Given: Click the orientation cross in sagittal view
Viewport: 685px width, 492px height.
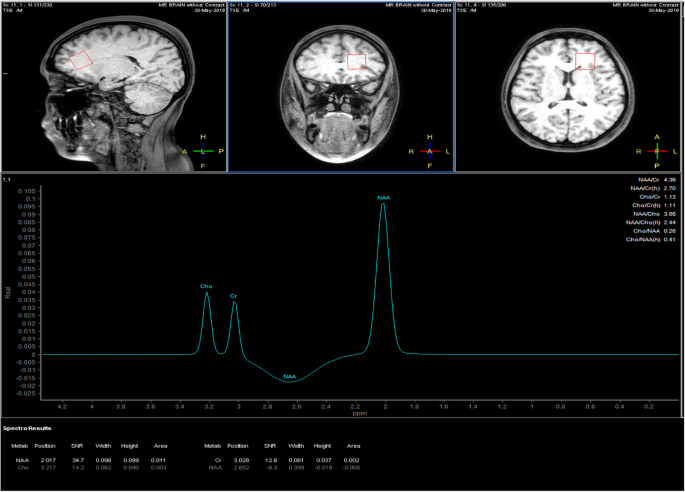Looking at the screenshot, I should point(203,151).
